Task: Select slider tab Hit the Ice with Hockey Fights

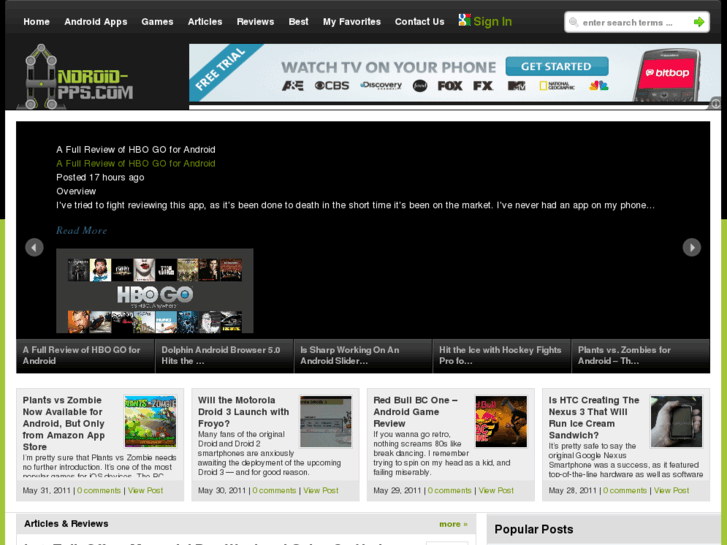Action: click(502, 356)
